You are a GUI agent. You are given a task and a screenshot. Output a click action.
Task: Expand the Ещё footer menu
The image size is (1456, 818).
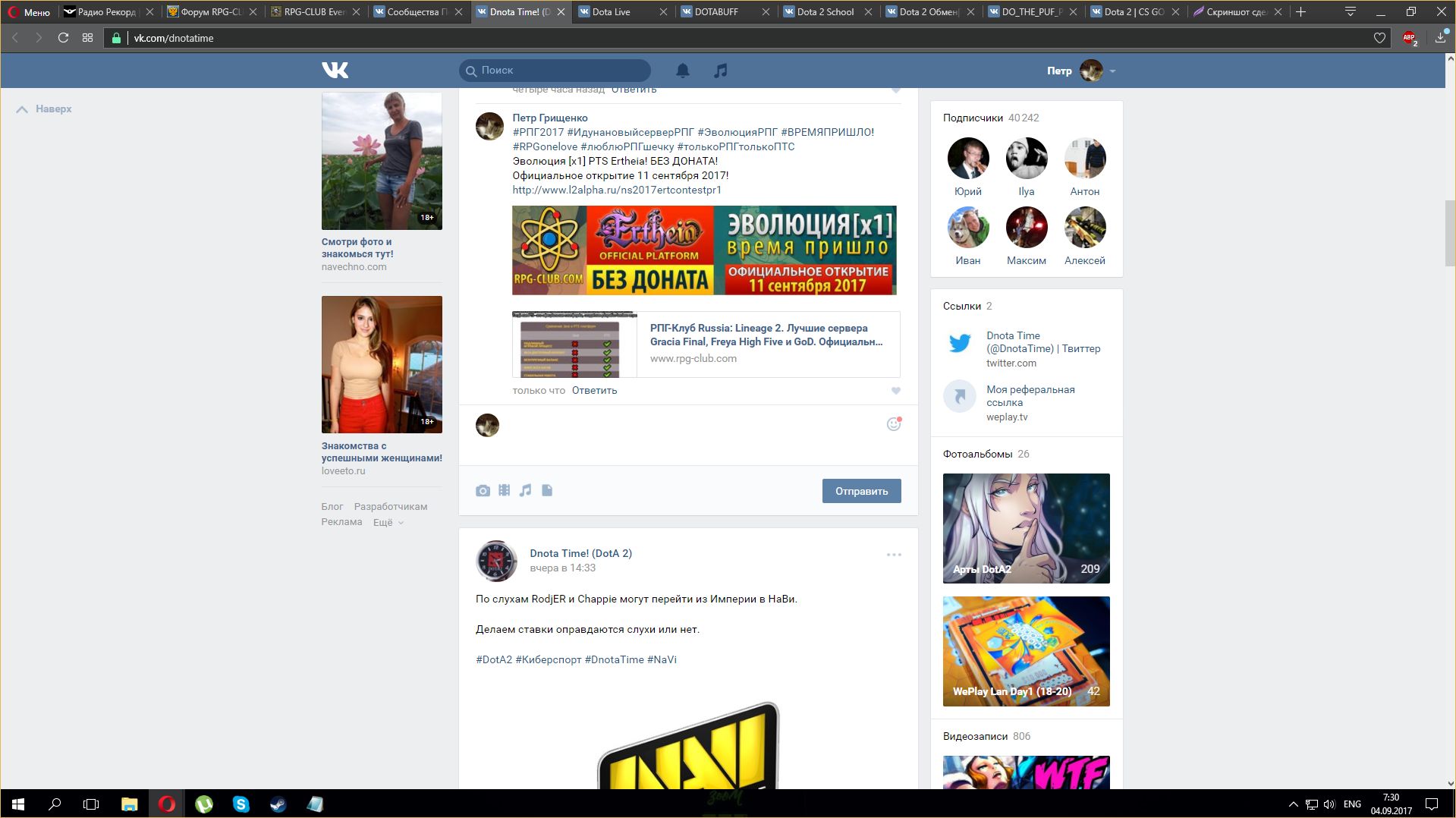pyautogui.click(x=388, y=522)
